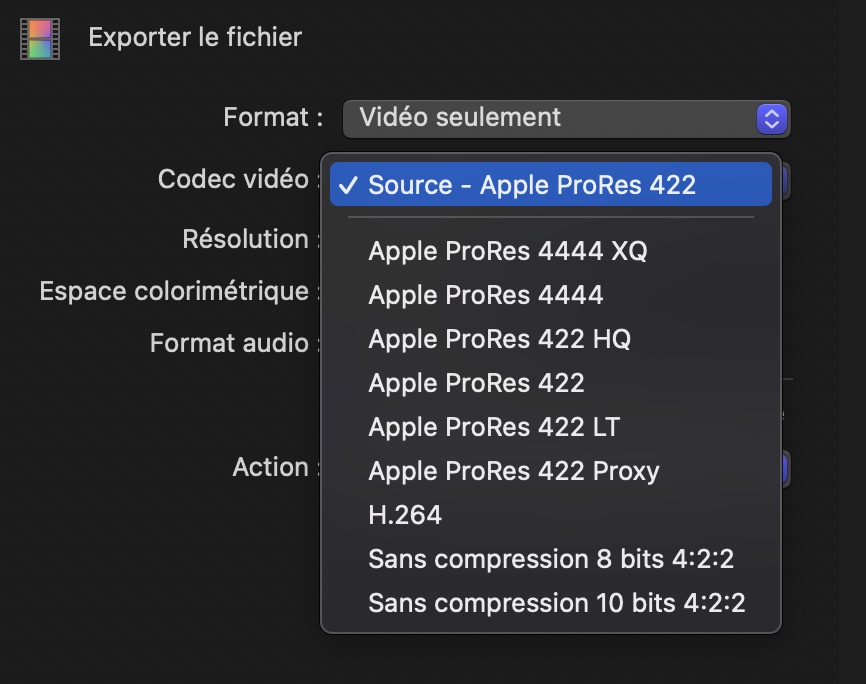
Task: Choose Apple ProRes 422 Proxy codec
Action: point(513,471)
